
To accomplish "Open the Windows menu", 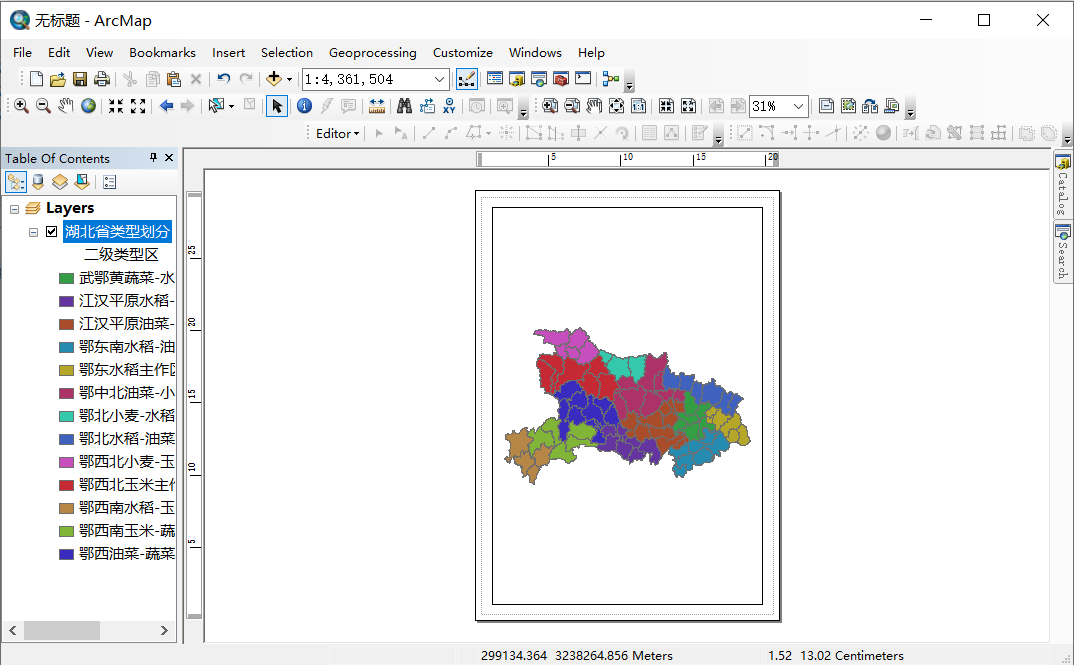I will click(535, 53).
